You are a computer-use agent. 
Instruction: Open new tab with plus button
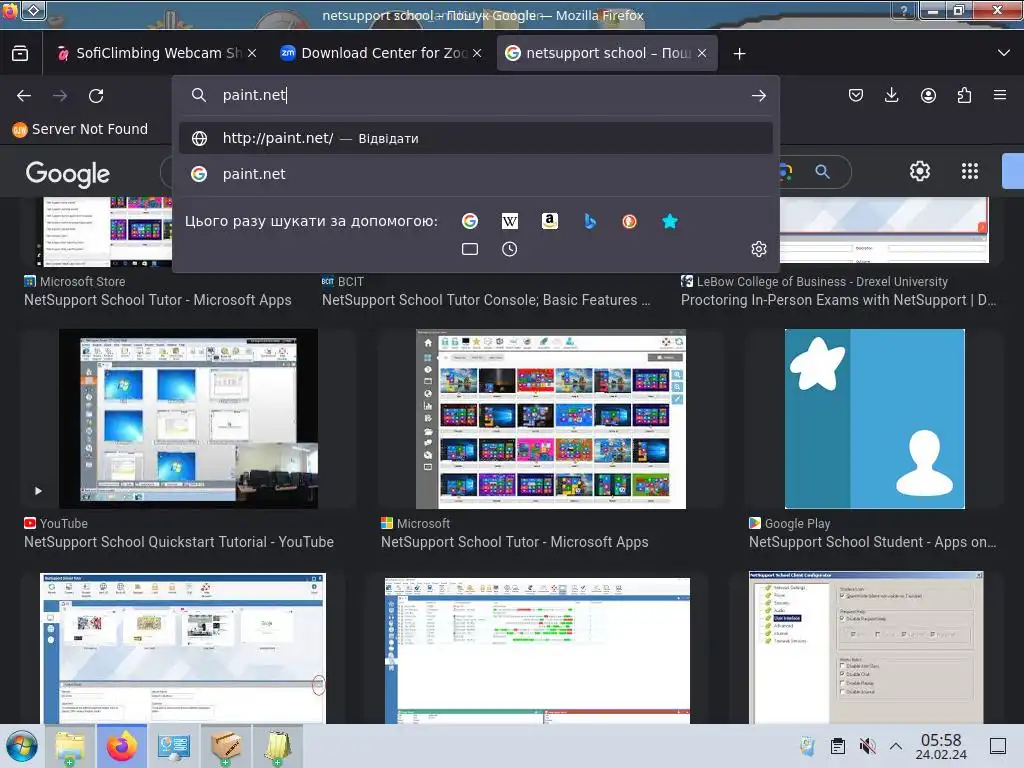(739, 54)
